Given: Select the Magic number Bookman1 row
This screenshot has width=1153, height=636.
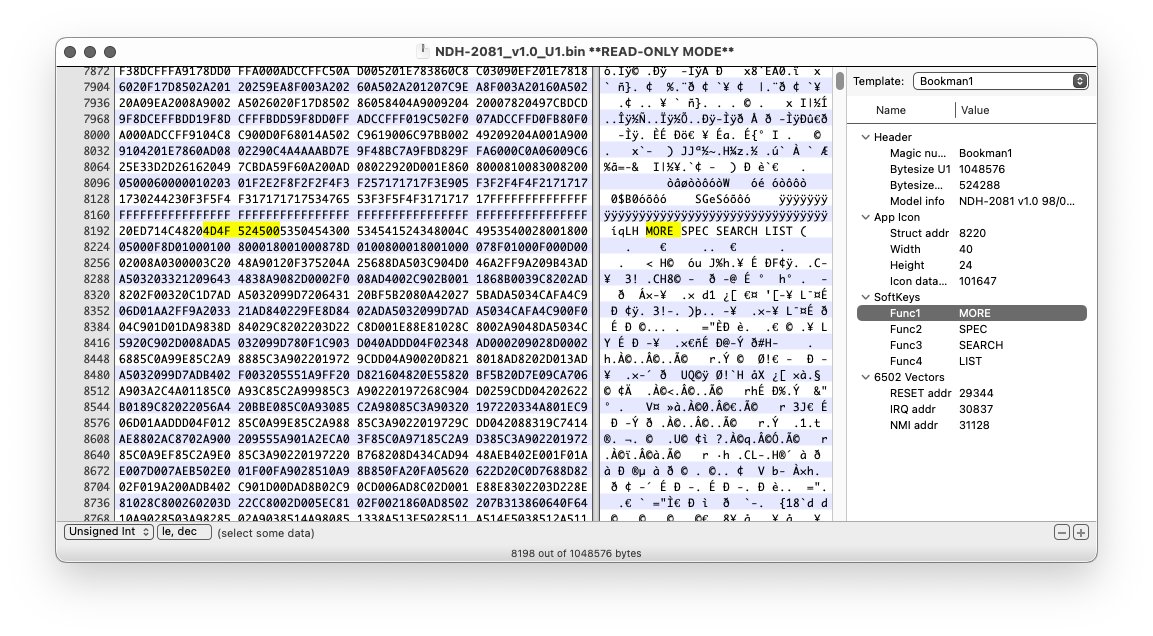Looking at the screenshot, I should click(x=971, y=153).
